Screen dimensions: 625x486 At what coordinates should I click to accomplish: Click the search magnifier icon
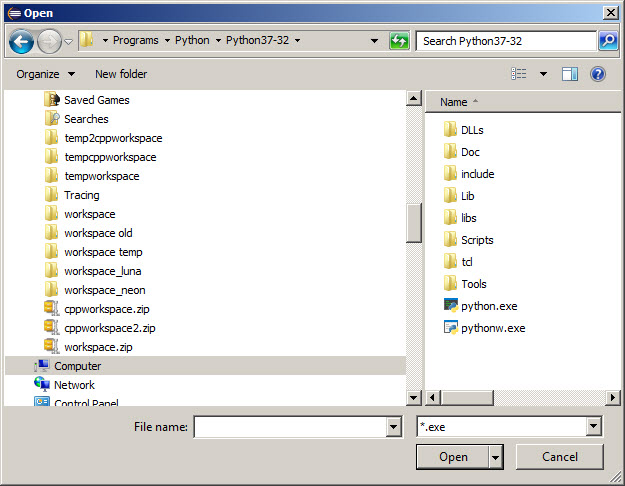[608, 41]
